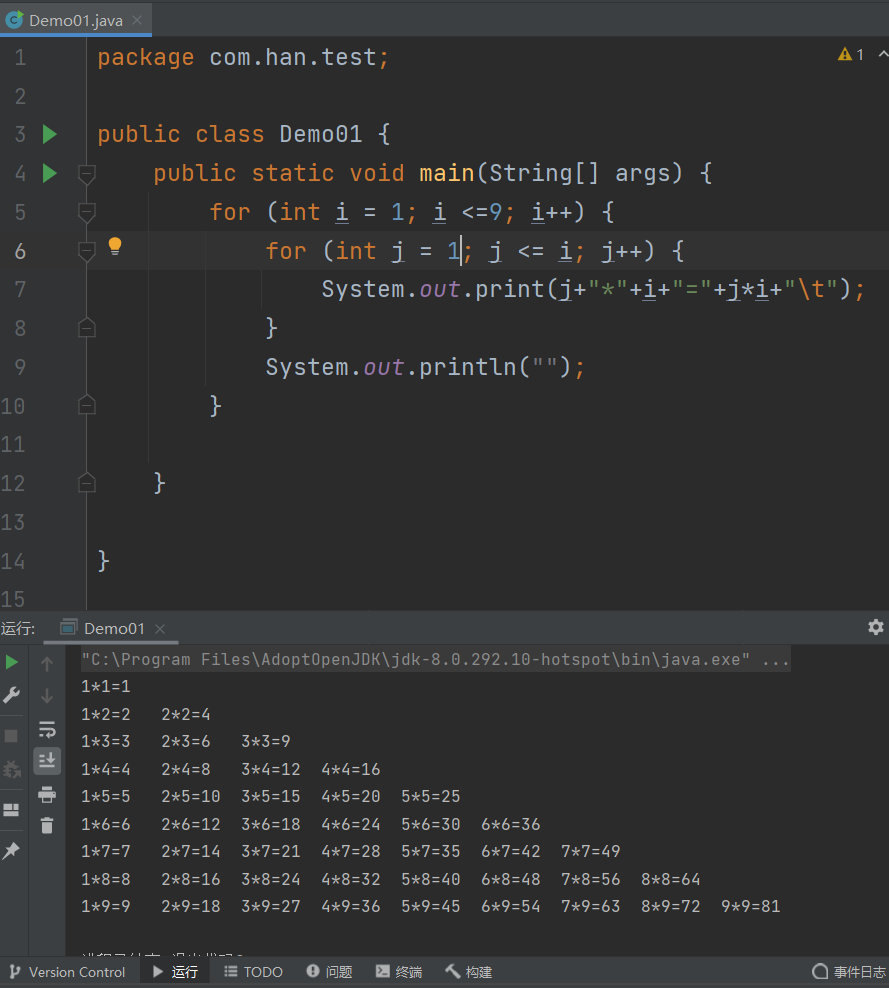Click the Java class icon on Demo01.java tab
Viewport: 889px width, 988px height.
coord(13,20)
